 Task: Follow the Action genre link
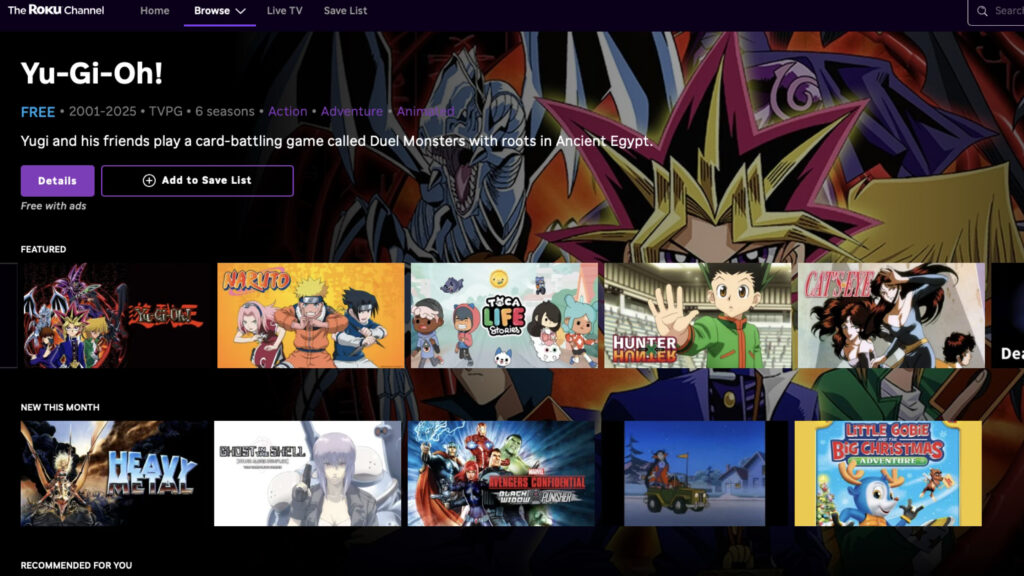tap(287, 112)
